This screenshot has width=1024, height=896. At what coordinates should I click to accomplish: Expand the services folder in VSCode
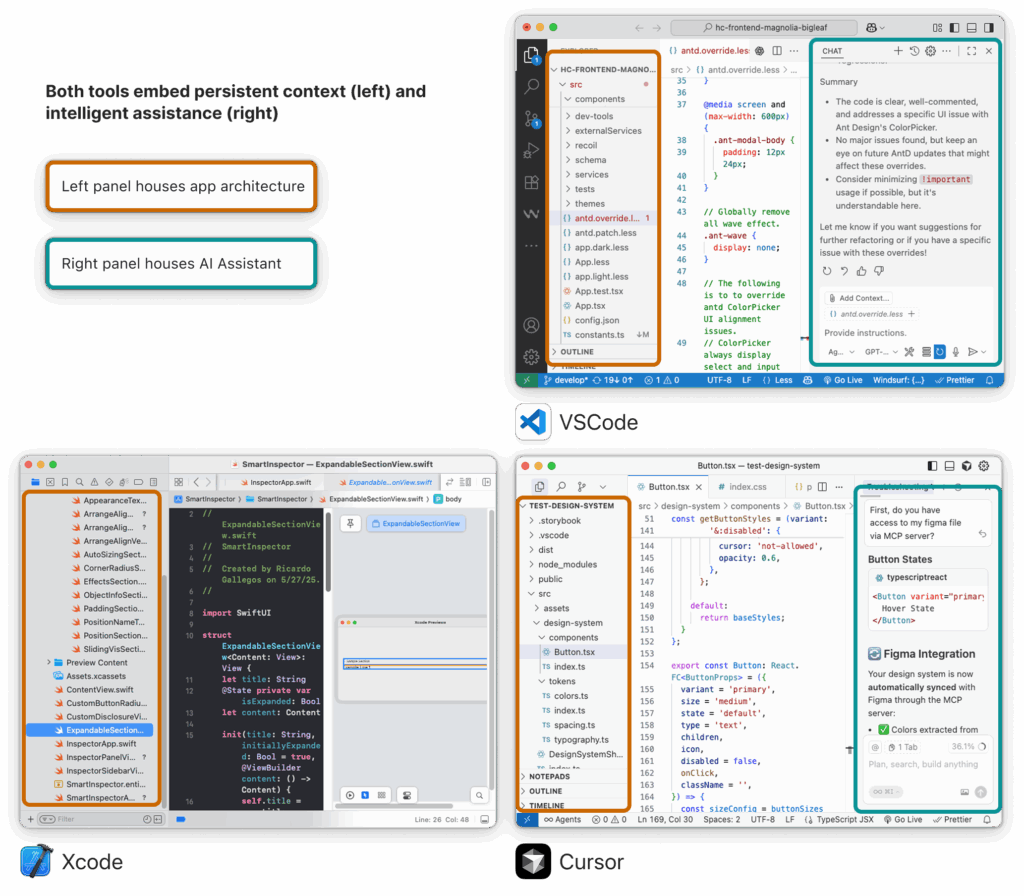click(591, 174)
